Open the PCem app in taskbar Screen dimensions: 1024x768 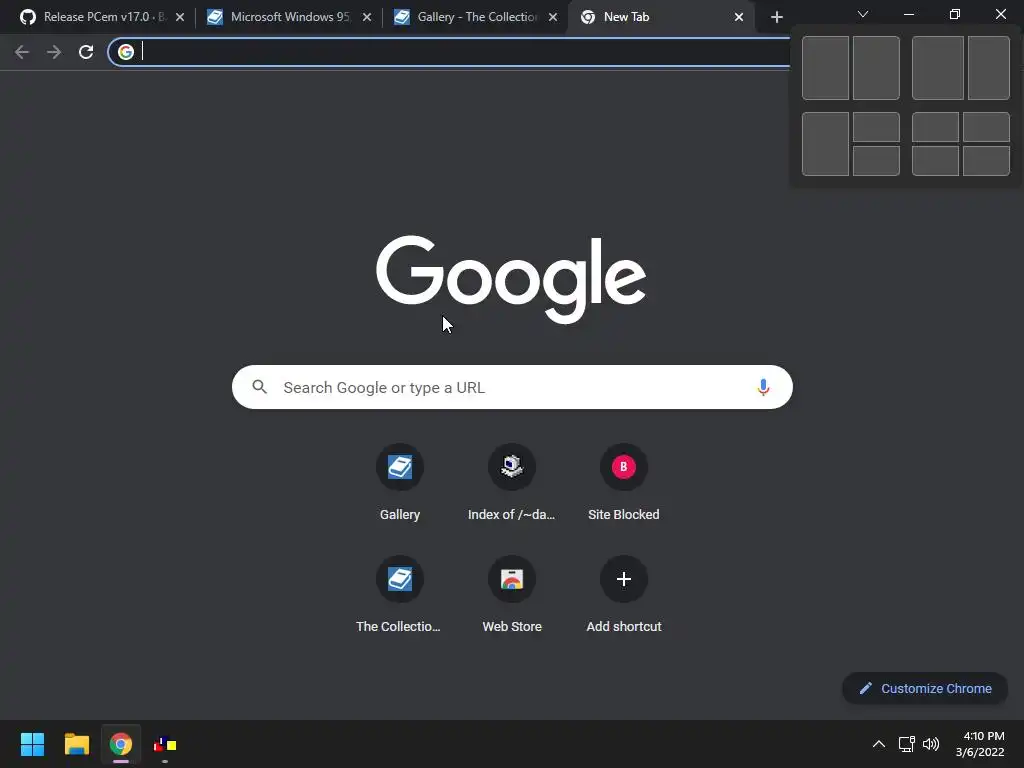click(x=165, y=744)
